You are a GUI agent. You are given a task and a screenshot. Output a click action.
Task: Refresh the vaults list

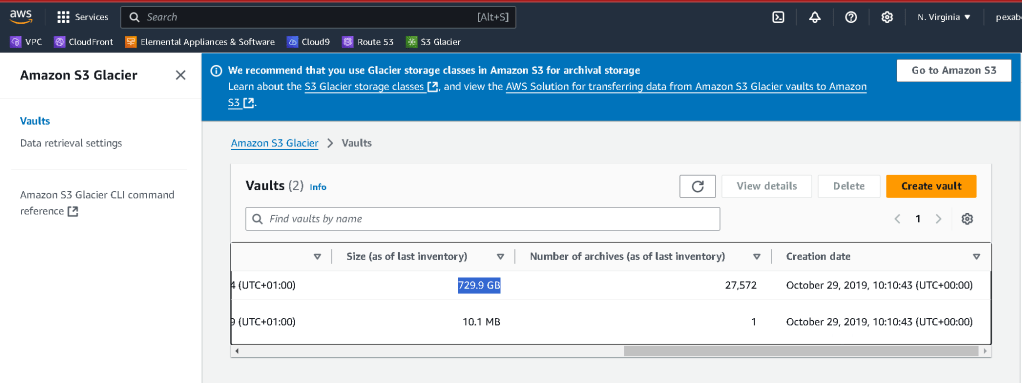click(x=697, y=186)
